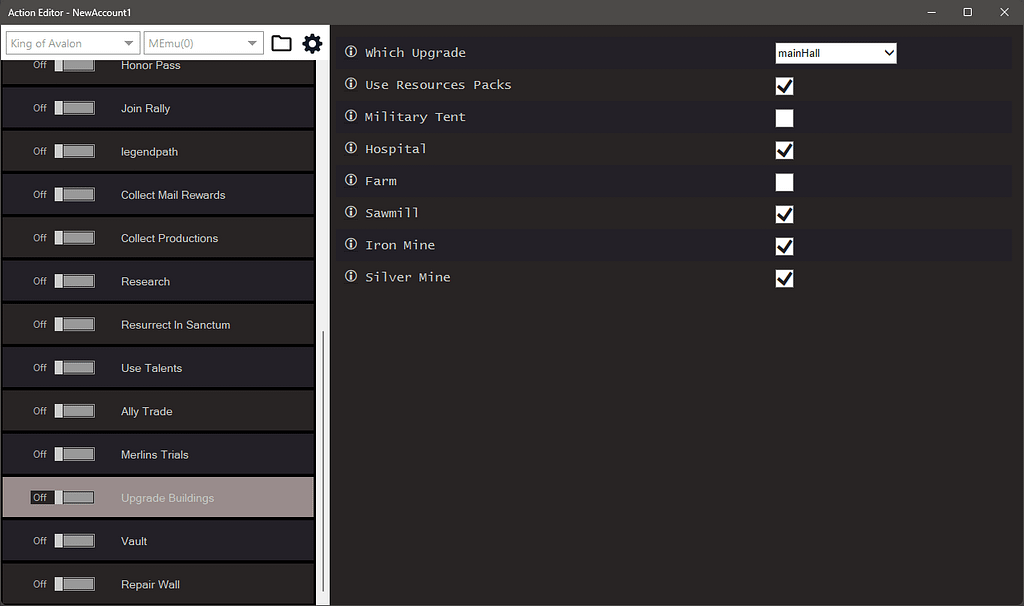Click the info icon beside Farm
The image size is (1024, 606).
pyautogui.click(x=349, y=180)
